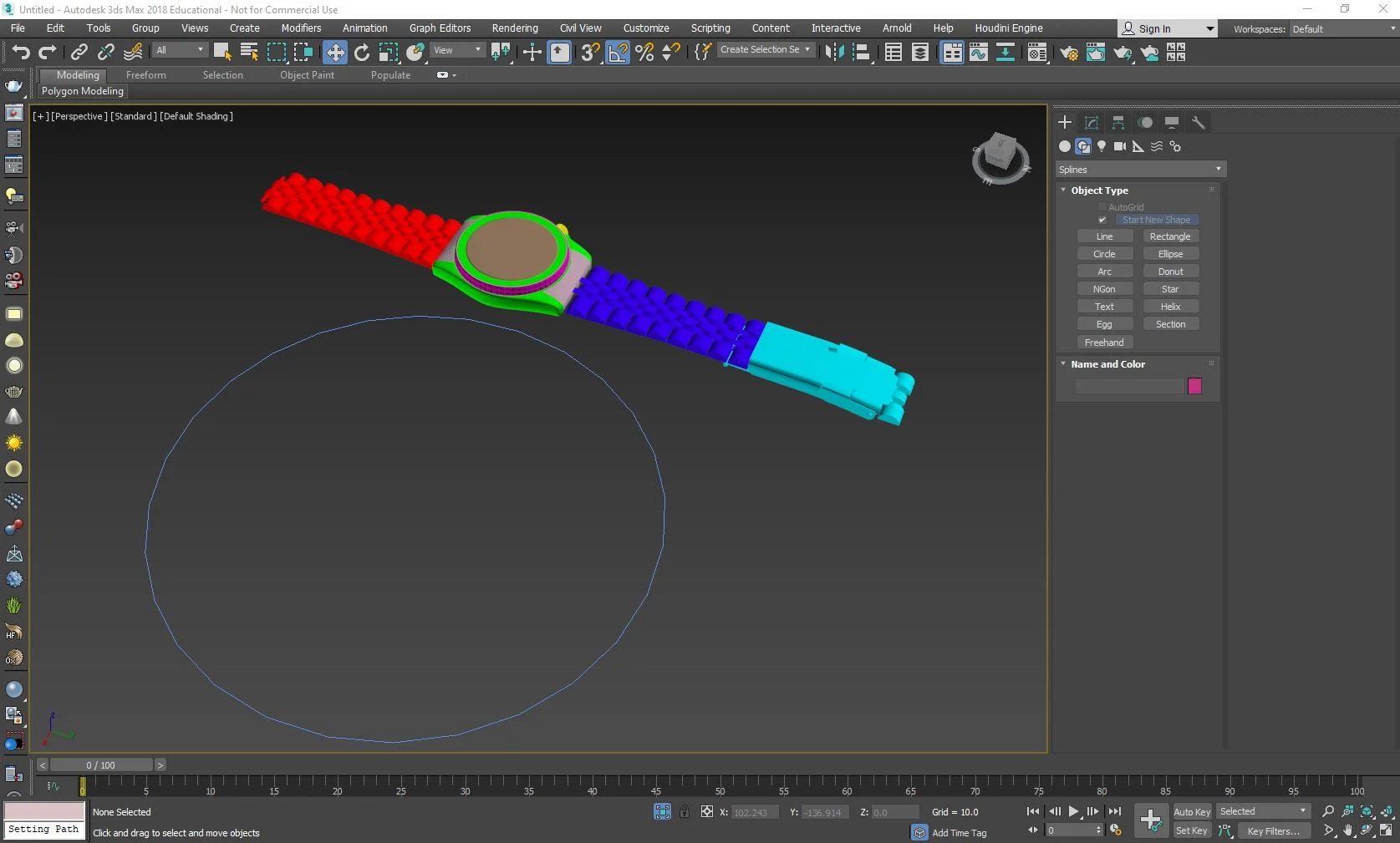Open the Curve Editor icon
The image size is (1400, 843).
point(979,53)
